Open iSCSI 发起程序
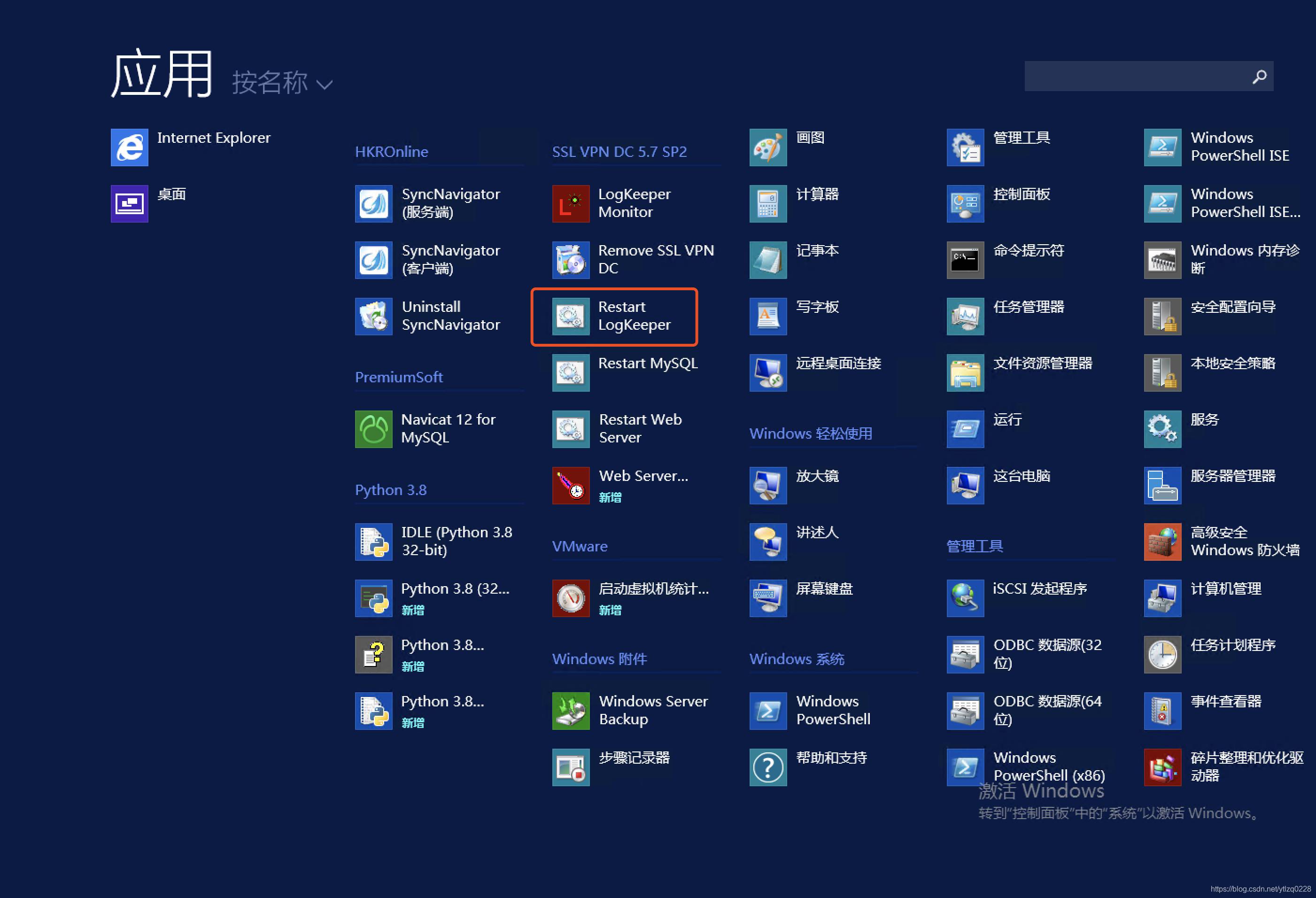 pos(965,598)
